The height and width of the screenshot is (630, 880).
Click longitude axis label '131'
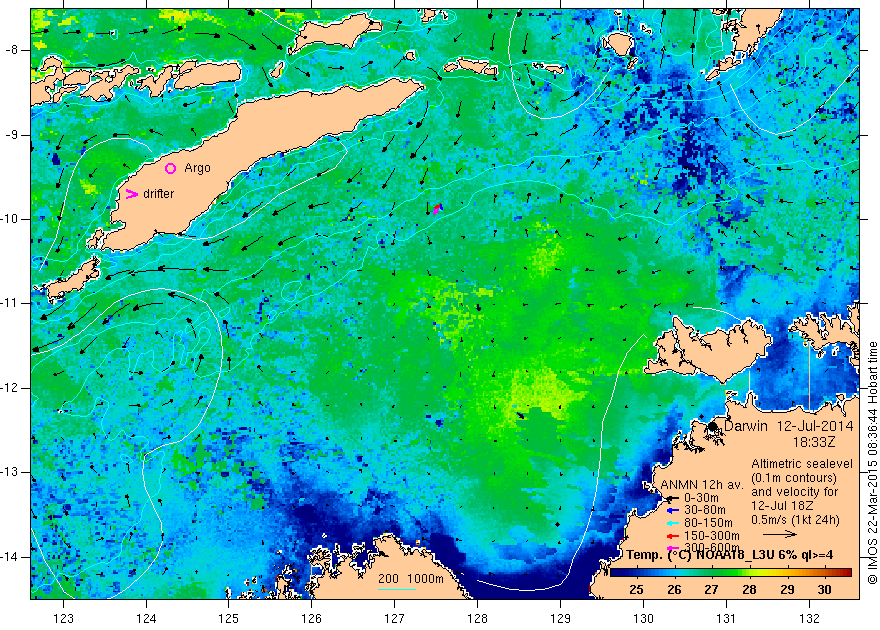coord(726,618)
